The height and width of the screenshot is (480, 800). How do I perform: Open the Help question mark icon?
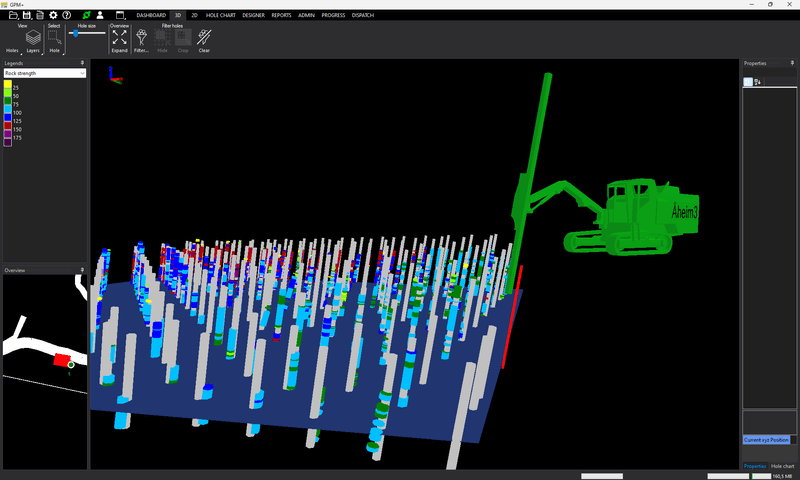pos(66,15)
